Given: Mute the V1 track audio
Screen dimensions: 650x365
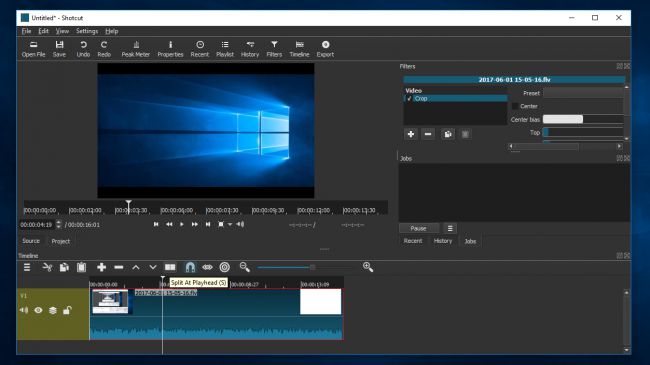Looking at the screenshot, I should click(24, 310).
